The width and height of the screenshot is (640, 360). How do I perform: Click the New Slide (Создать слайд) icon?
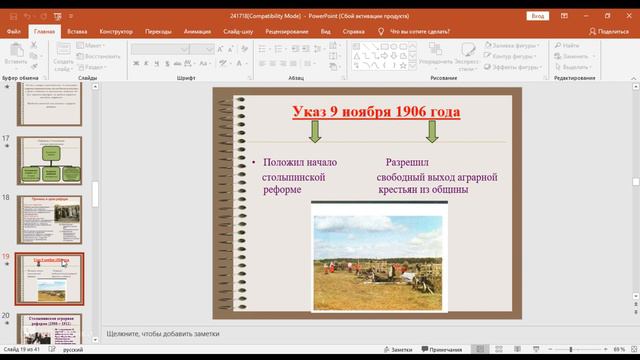[63, 49]
